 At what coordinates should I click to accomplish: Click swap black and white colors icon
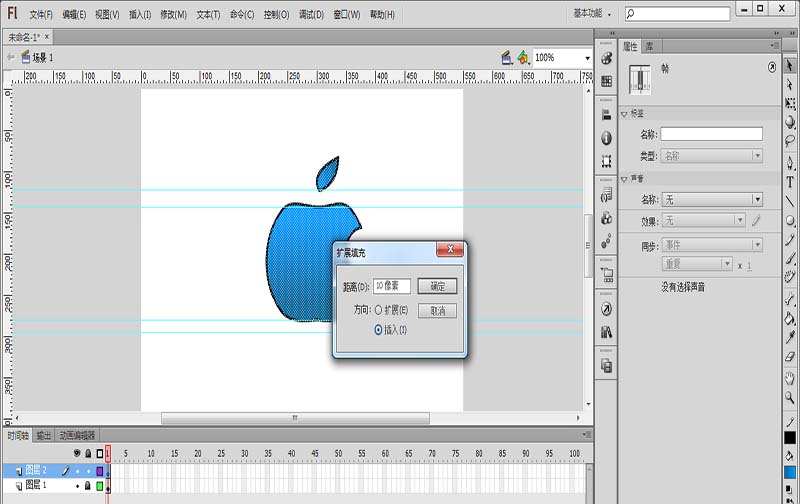click(x=790, y=489)
